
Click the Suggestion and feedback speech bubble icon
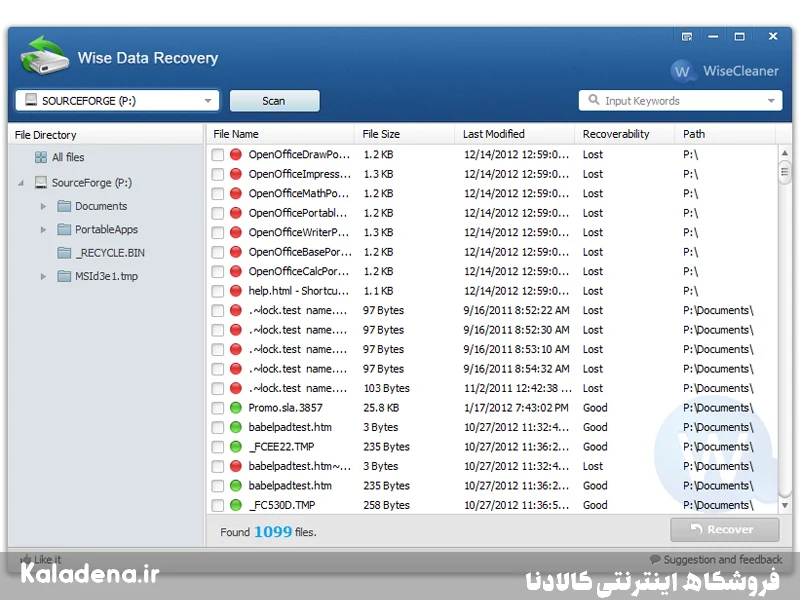[655, 559]
